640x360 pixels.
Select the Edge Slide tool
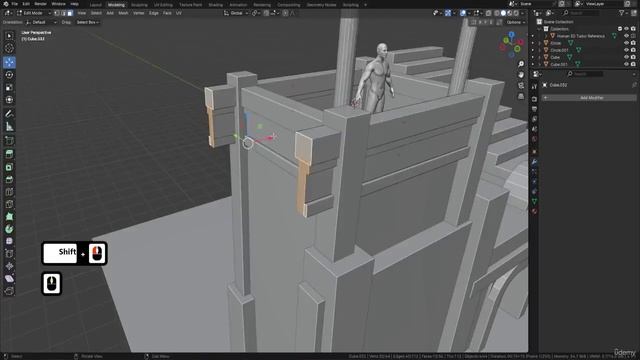click(x=9, y=253)
